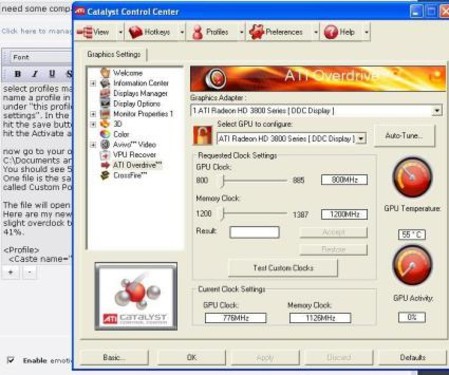This screenshot has height=375, width=449.
Task: Expand the dropdown arrow next to View
Action: click(121, 32)
